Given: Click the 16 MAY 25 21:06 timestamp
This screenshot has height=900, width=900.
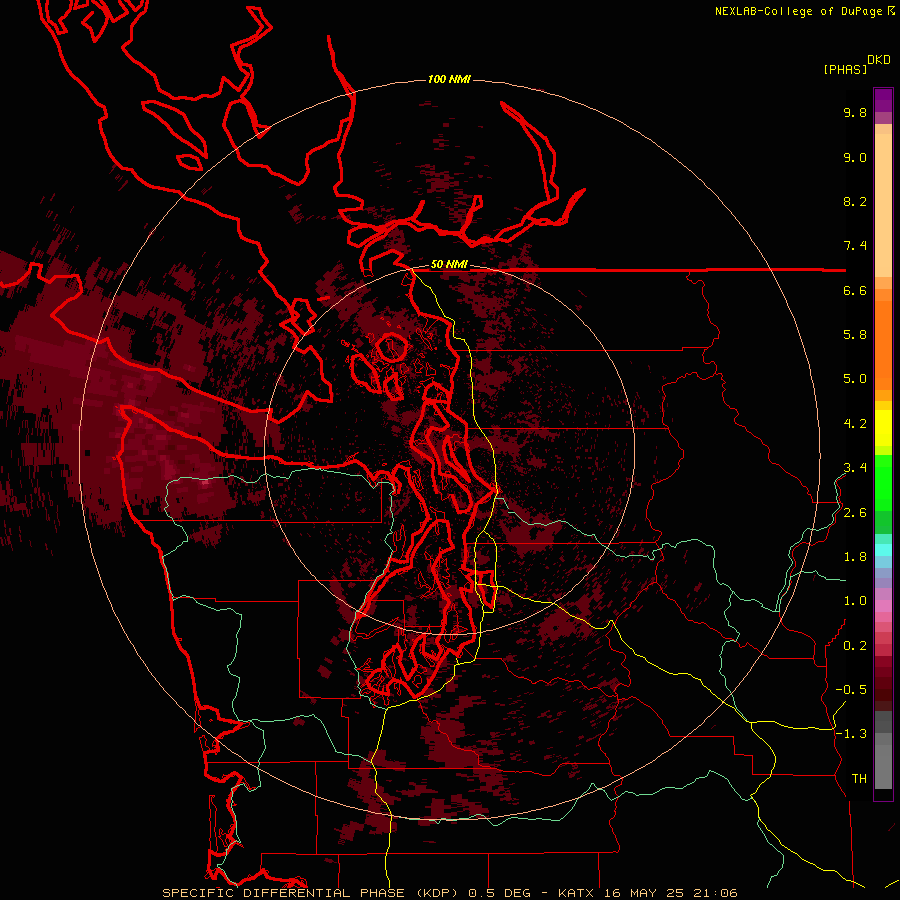Looking at the screenshot, I should (x=670, y=893).
